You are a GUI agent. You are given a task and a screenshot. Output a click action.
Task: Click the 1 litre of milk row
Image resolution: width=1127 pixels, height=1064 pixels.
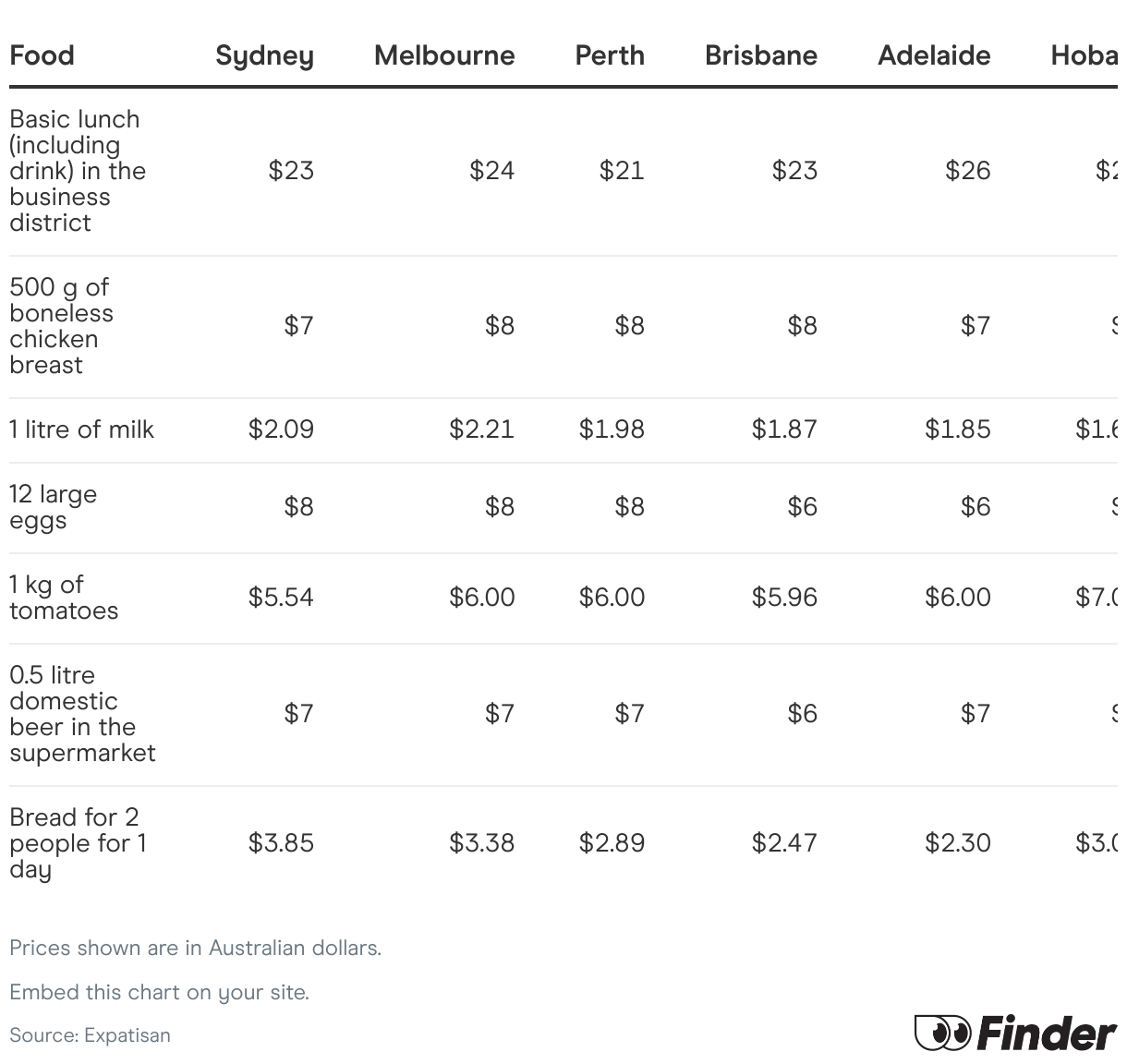[81, 429]
